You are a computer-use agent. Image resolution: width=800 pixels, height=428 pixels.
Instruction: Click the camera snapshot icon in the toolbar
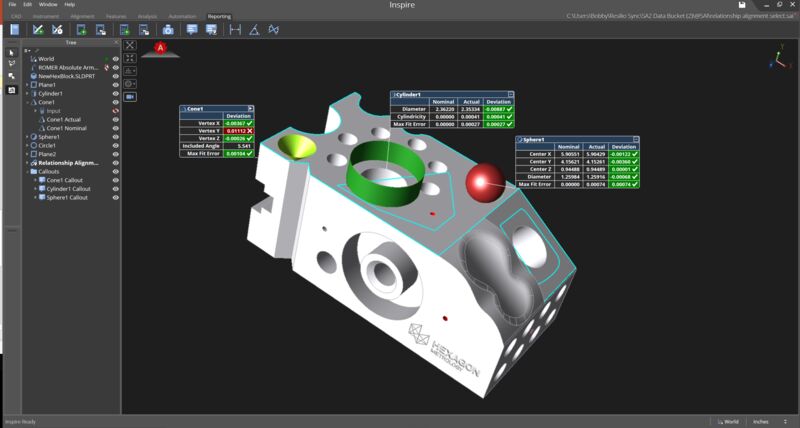168,30
